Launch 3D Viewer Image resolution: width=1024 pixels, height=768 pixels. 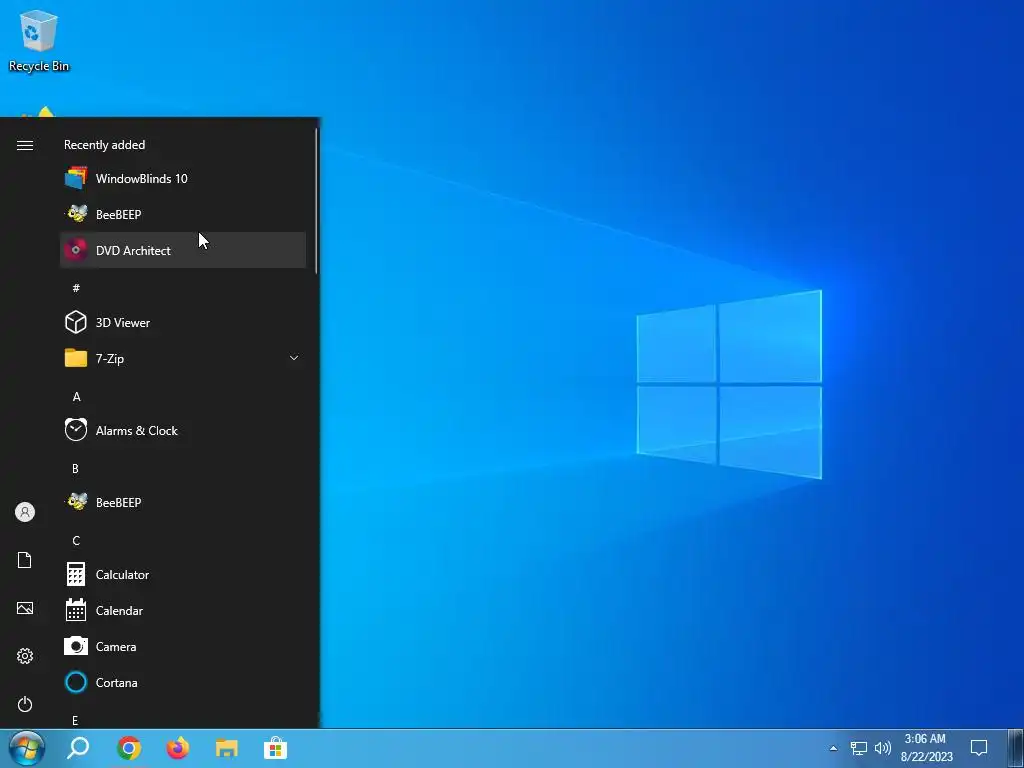click(183, 323)
